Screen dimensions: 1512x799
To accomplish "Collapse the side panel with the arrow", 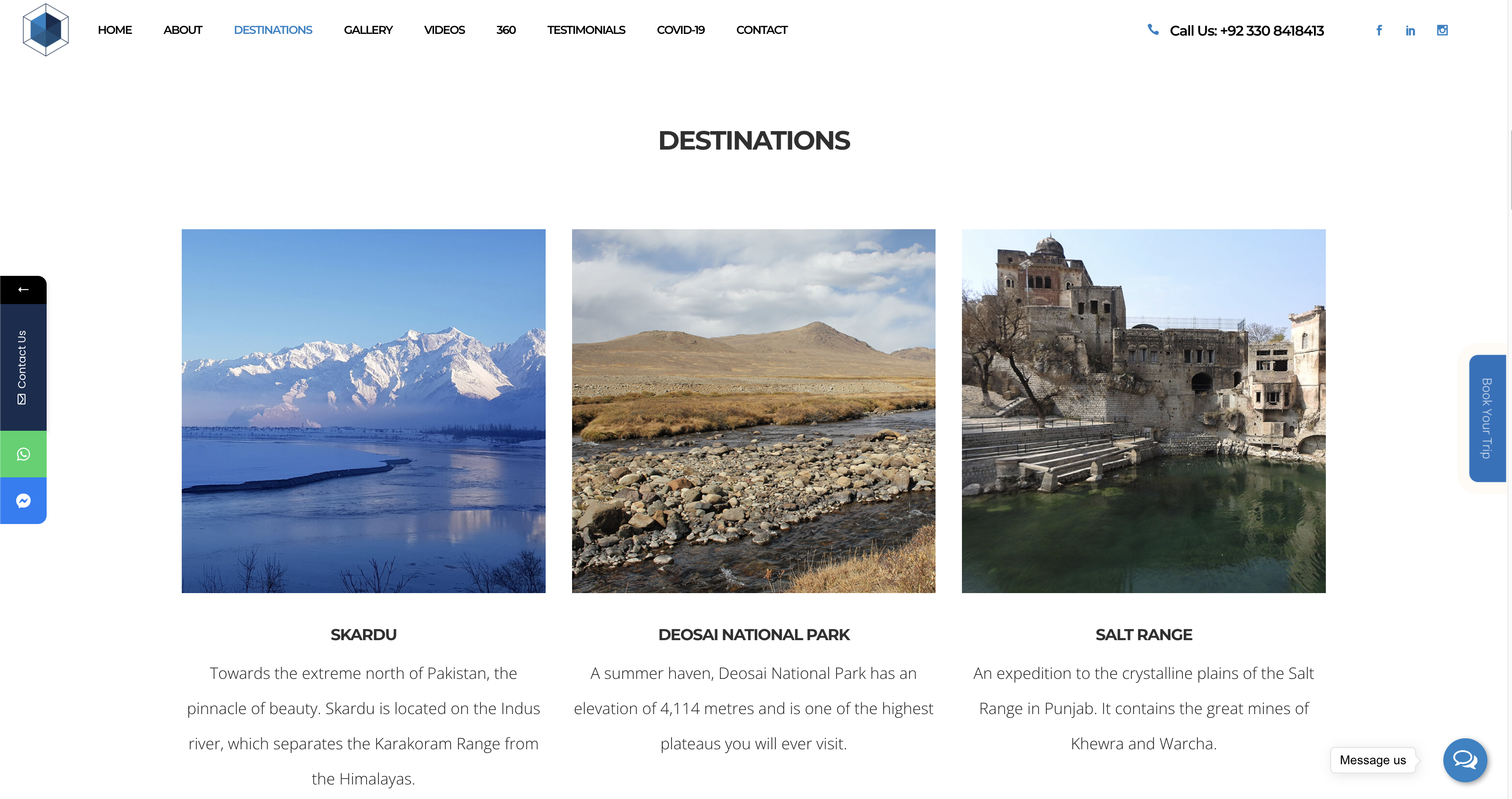I will pyautogui.click(x=23, y=290).
